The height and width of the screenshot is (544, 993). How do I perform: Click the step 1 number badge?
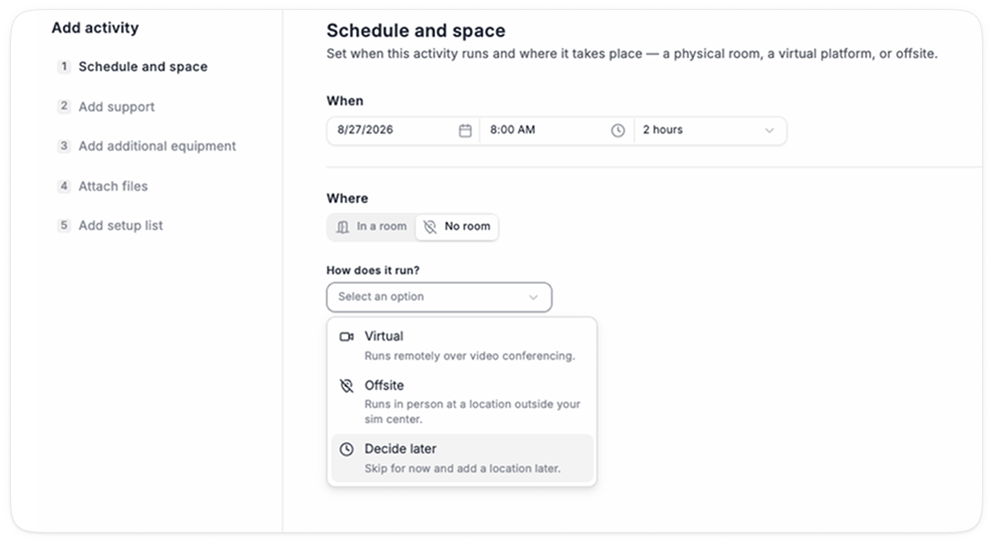coord(64,66)
